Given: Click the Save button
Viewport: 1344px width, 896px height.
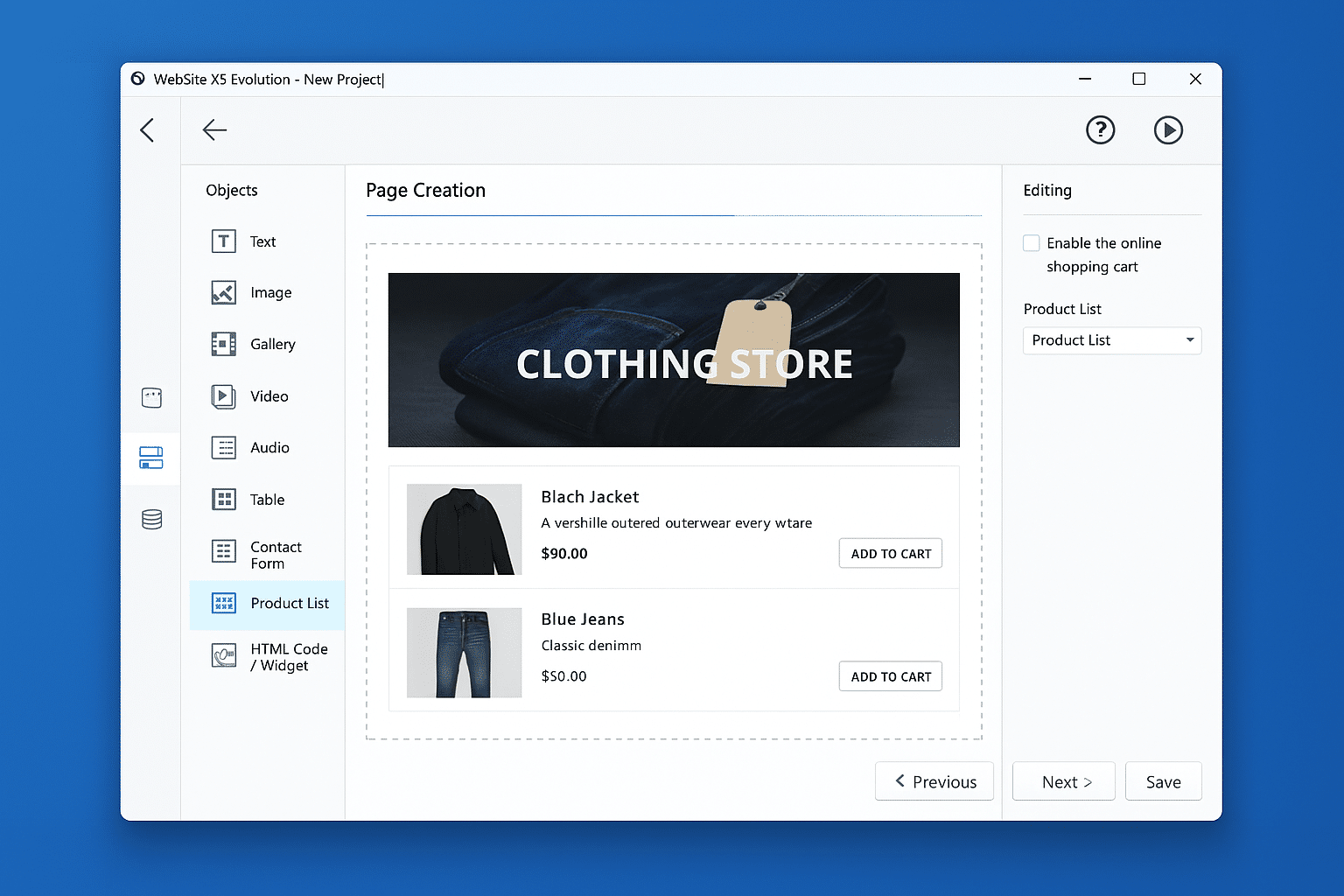Looking at the screenshot, I should (1163, 780).
